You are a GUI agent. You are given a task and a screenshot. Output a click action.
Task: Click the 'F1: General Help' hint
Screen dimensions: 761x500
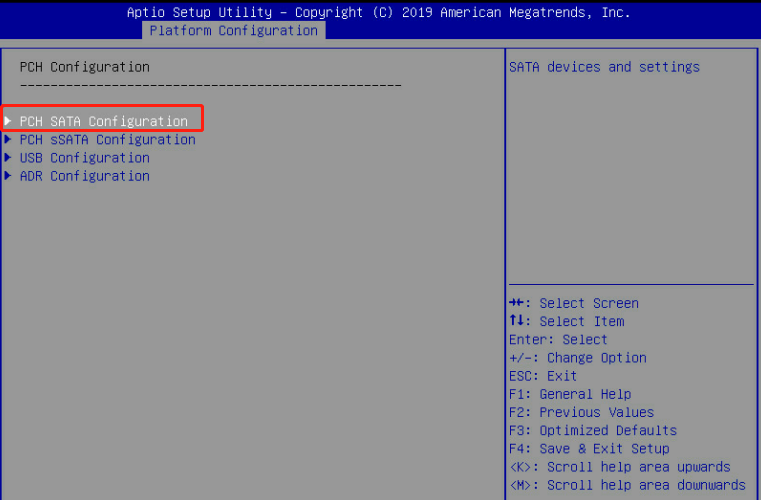pos(570,394)
